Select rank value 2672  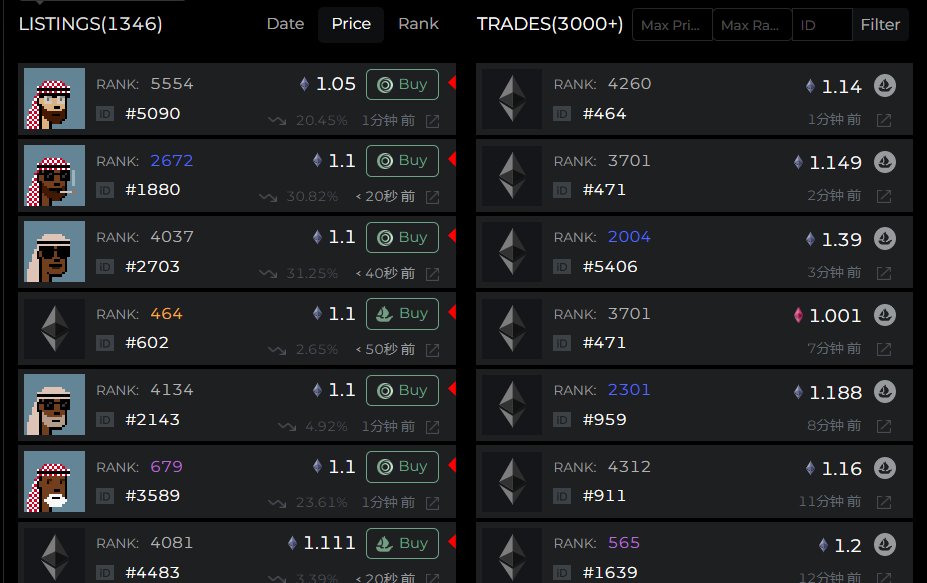click(x=171, y=161)
